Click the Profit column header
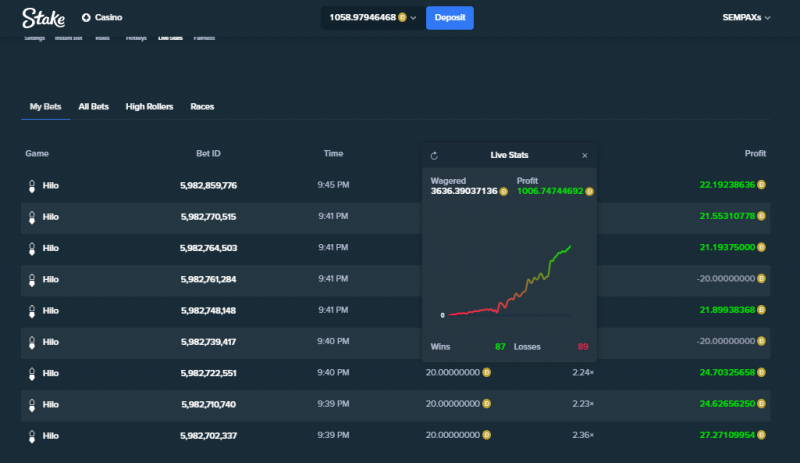 pyautogui.click(x=755, y=154)
